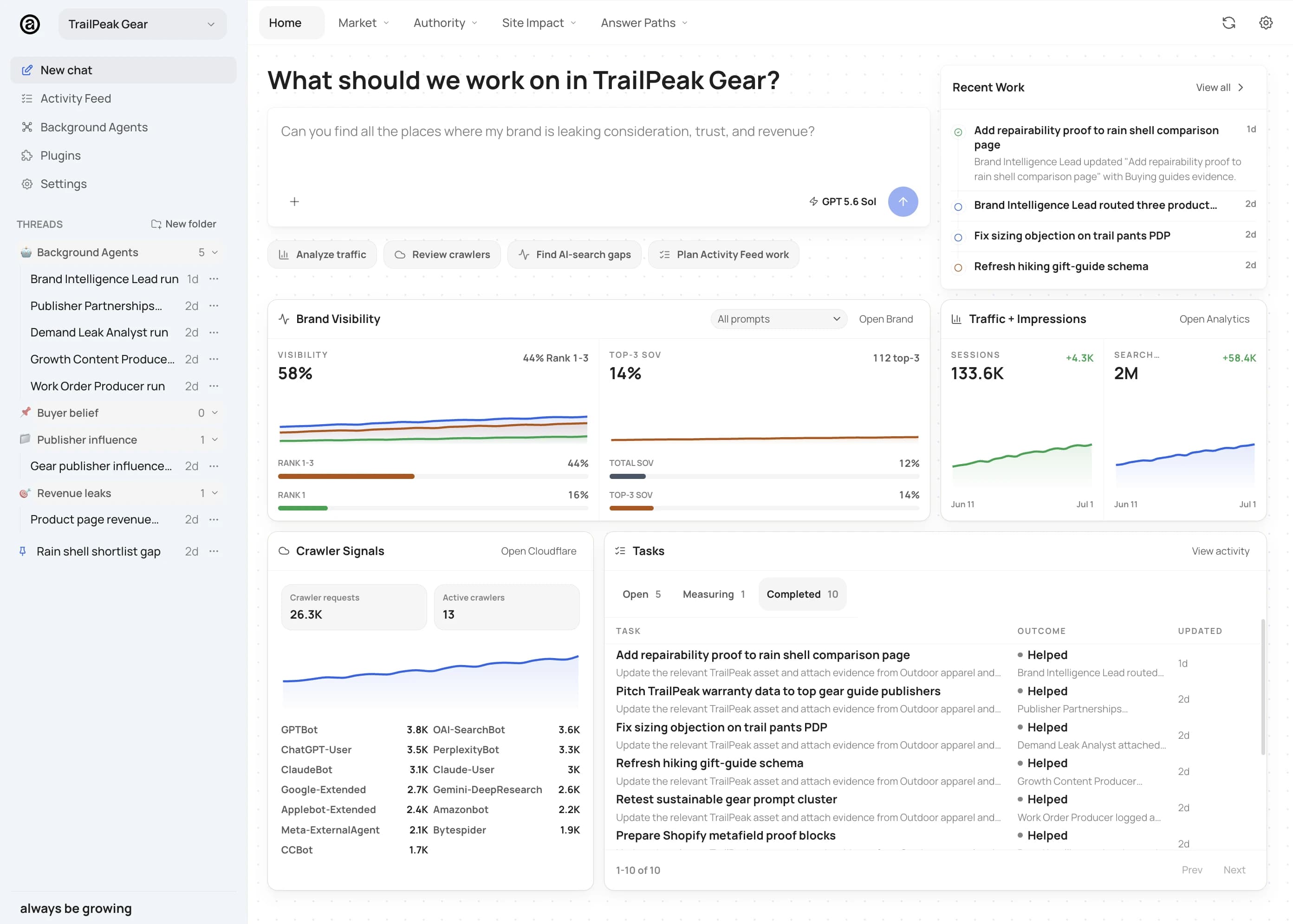Switch to the Open tasks tab
Image resolution: width=1293 pixels, height=924 pixels.
(x=641, y=594)
